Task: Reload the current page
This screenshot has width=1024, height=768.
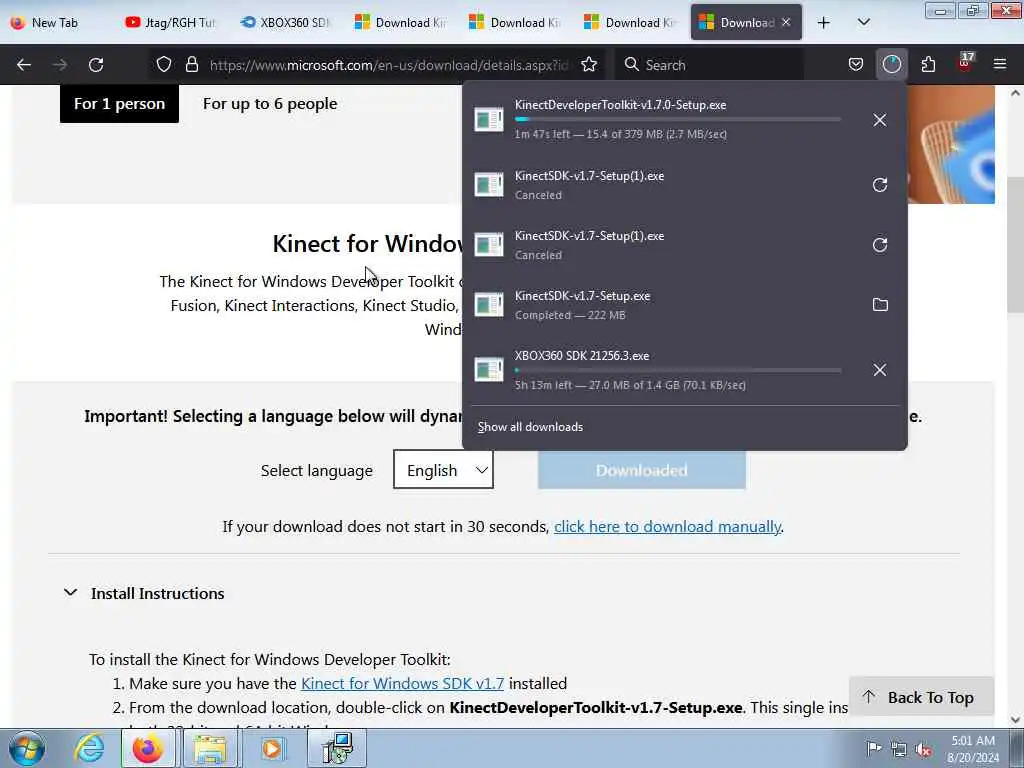Action: (x=96, y=65)
